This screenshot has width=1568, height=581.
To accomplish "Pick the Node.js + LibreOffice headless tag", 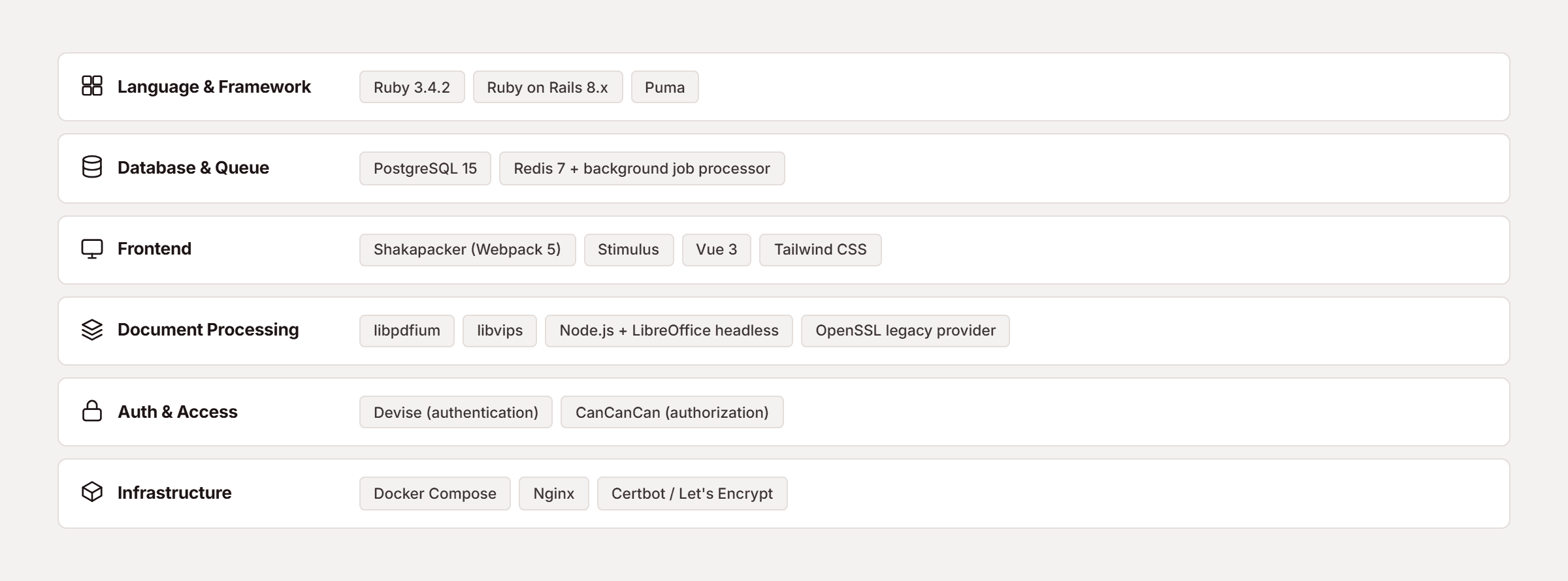I will click(669, 331).
